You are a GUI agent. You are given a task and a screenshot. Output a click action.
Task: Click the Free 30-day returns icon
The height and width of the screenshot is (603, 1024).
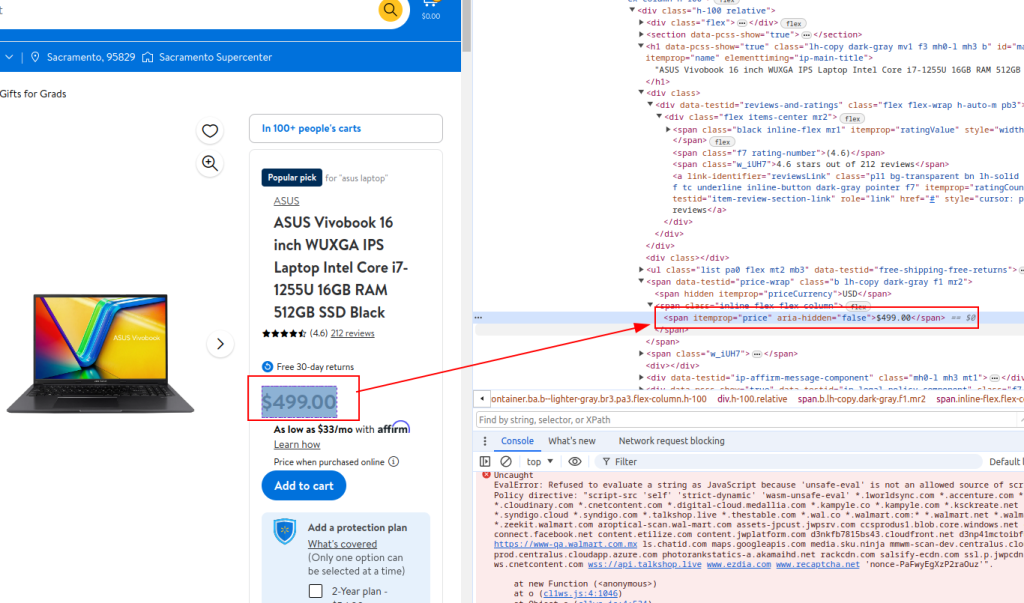267,367
